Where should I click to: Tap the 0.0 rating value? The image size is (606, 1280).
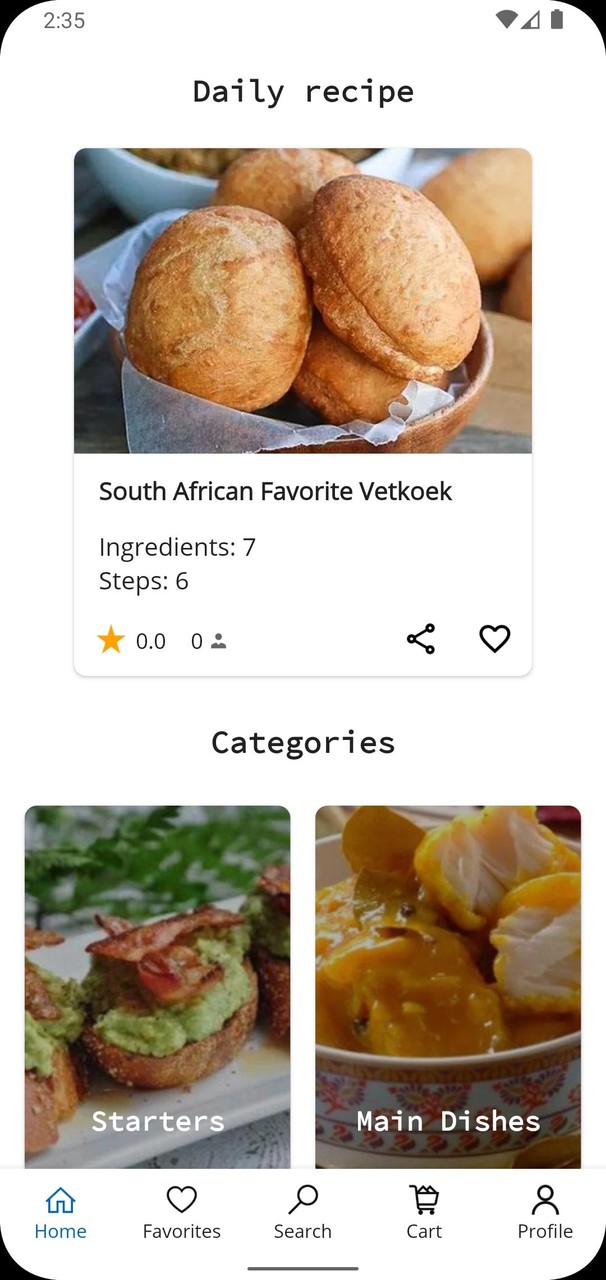pyautogui.click(x=151, y=641)
